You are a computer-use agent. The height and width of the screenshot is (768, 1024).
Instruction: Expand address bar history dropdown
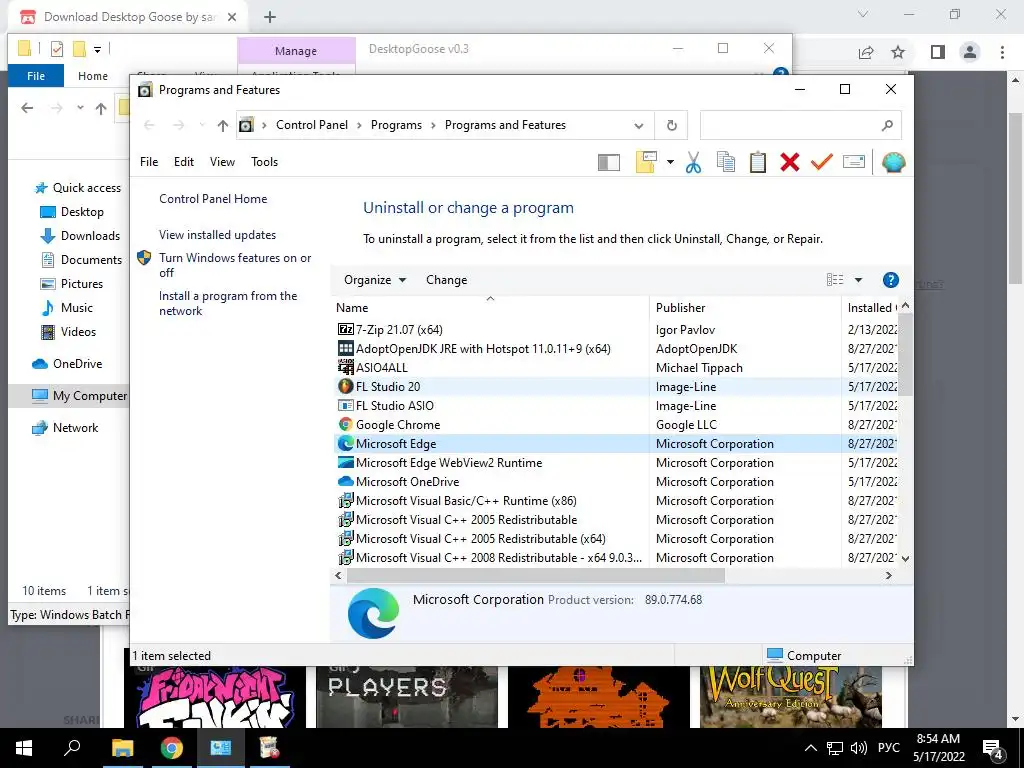pyautogui.click(x=639, y=126)
